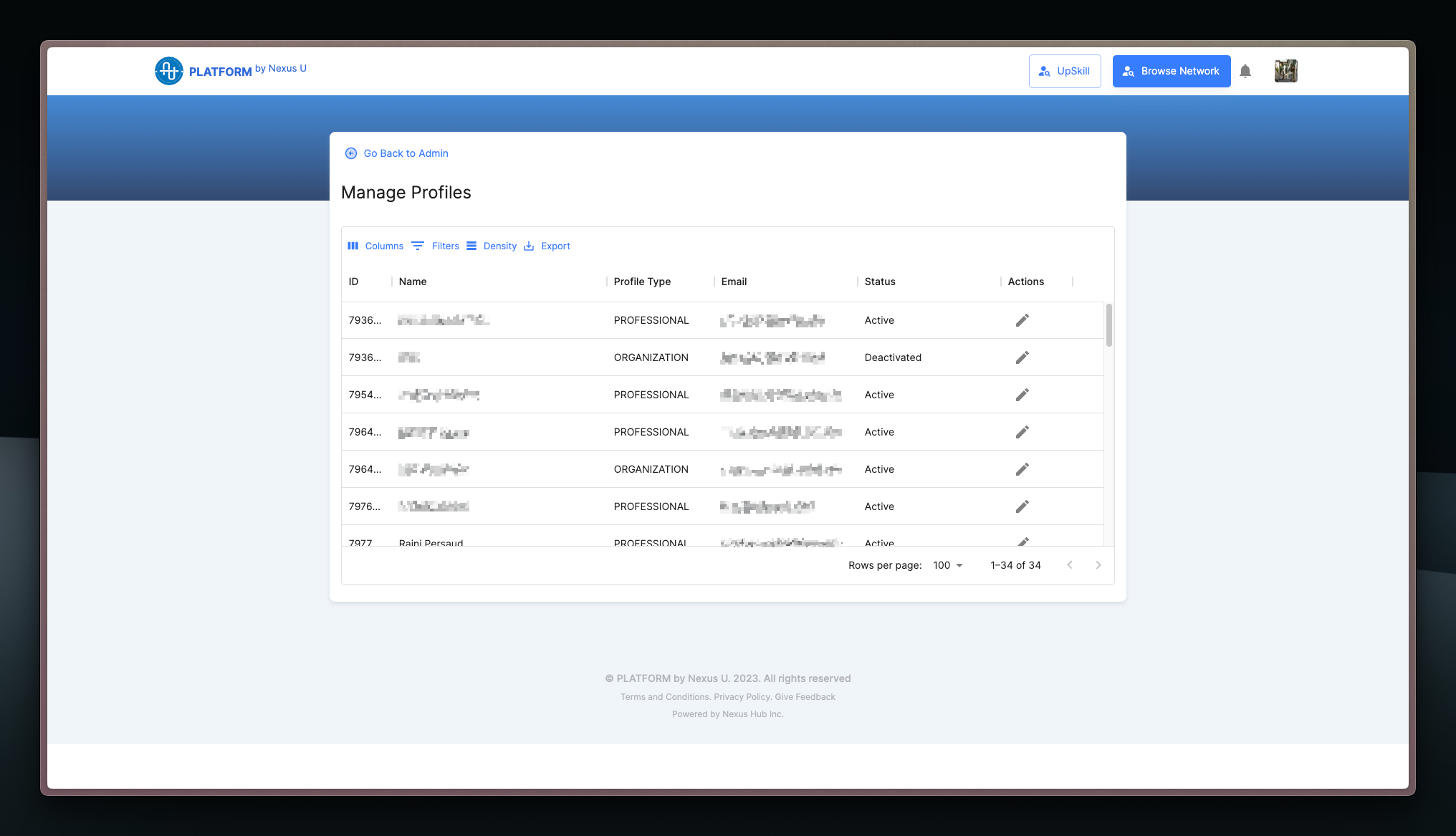Open the Columns panel icon
The image size is (1456, 836).
tap(353, 246)
